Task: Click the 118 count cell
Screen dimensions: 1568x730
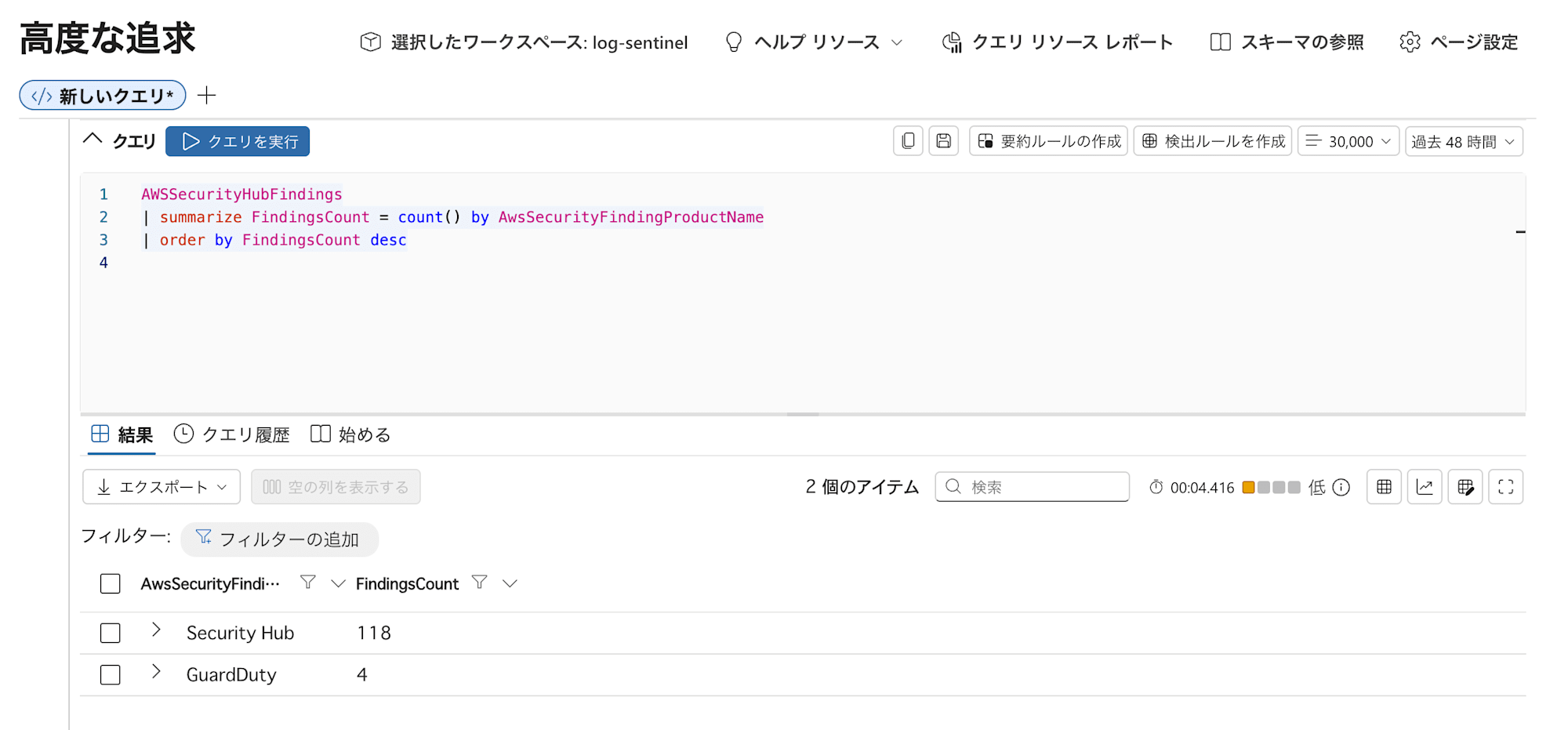Action: point(374,633)
